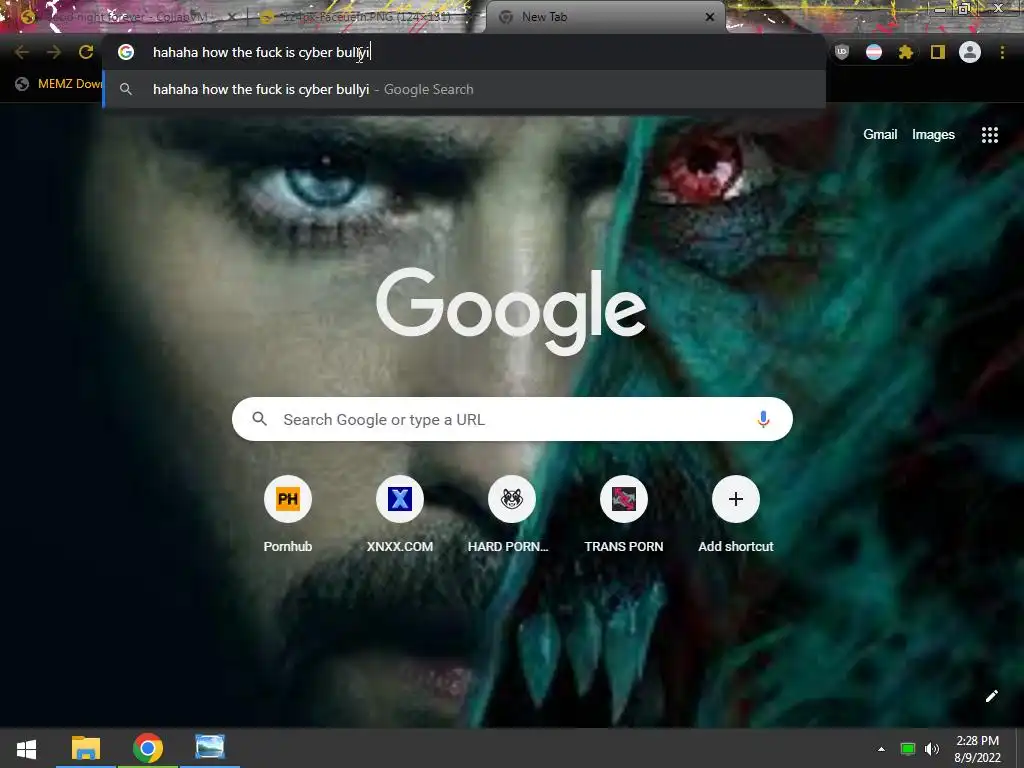
Task: Open the Chrome profile avatar
Action: [x=970, y=52]
